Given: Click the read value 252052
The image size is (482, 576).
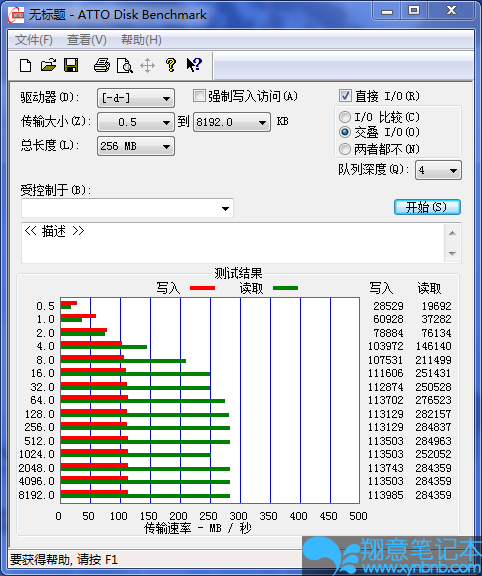Looking at the screenshot, I should tap(434, 454).
